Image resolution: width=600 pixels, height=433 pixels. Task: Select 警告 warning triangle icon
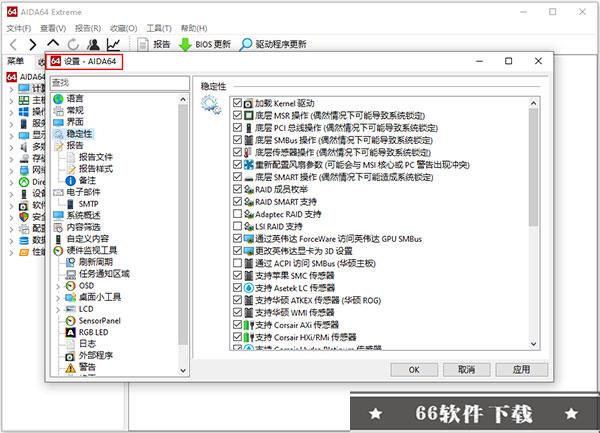[x=70, y=368]
